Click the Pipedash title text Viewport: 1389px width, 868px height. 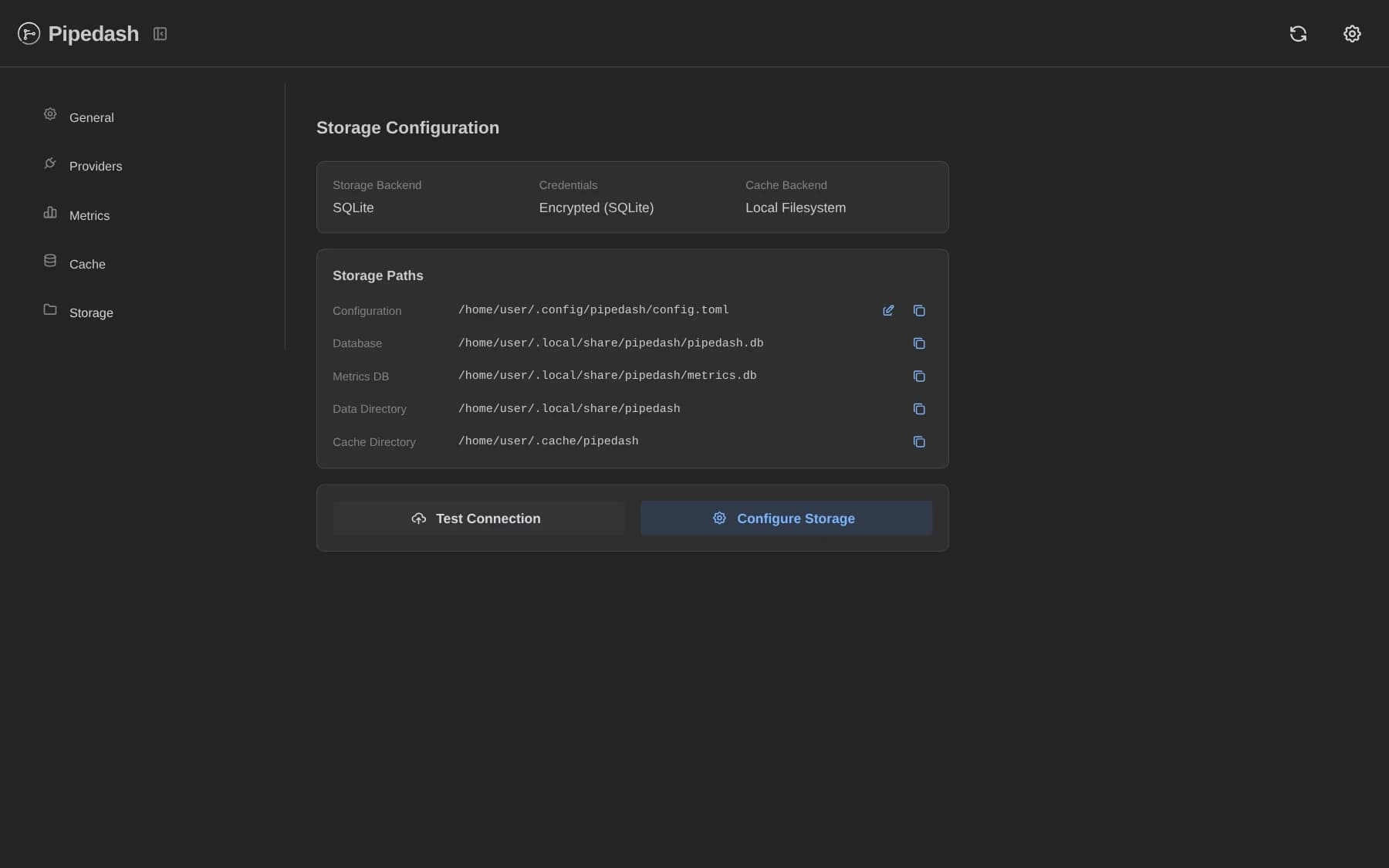click(93, 34)
